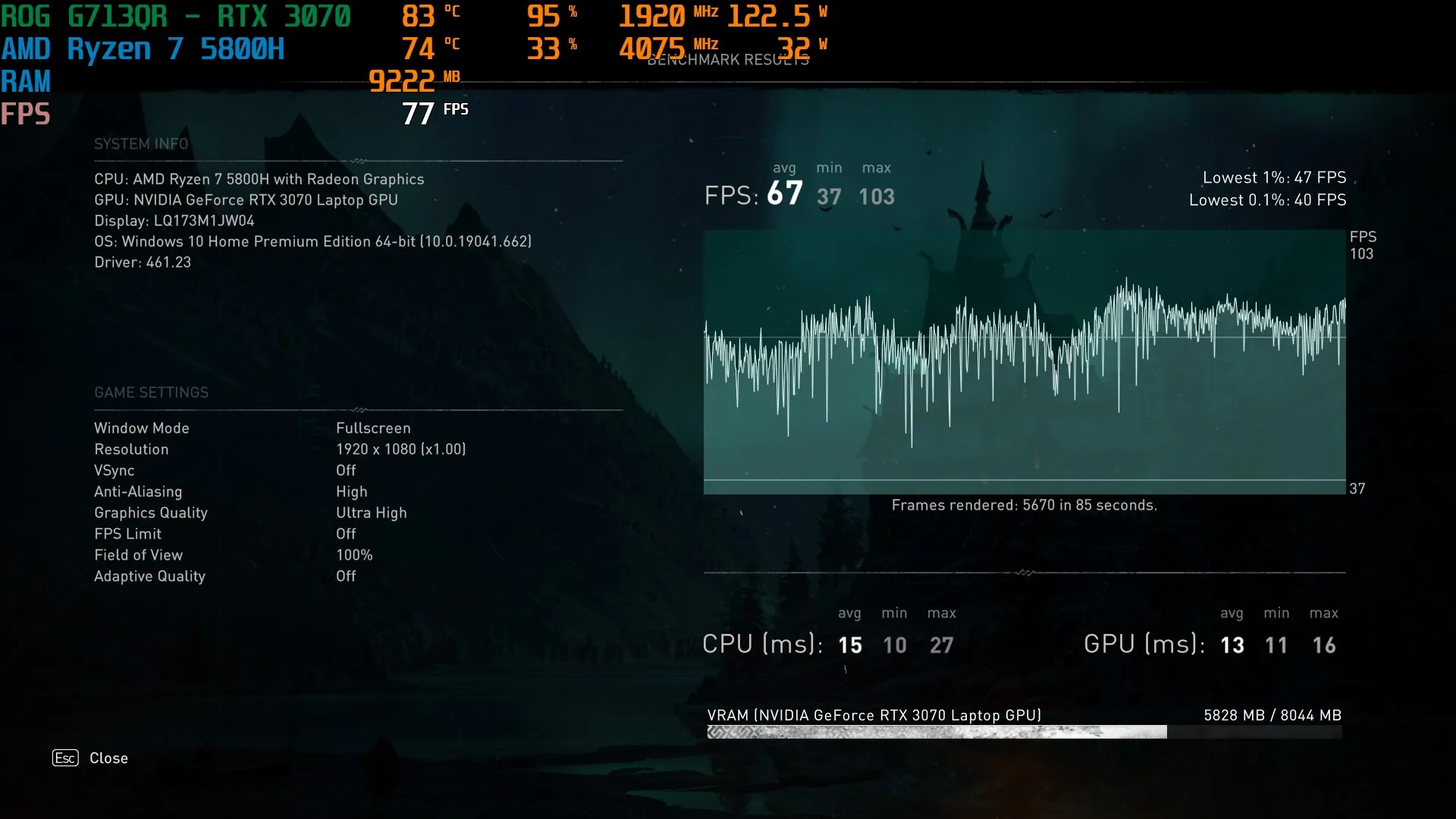Image resolution: width=1456 pixels, height=819 pixels.
Task: Click the overlay 'ROG G713QR - RTX 3070' label
Action: click(176, 17)
